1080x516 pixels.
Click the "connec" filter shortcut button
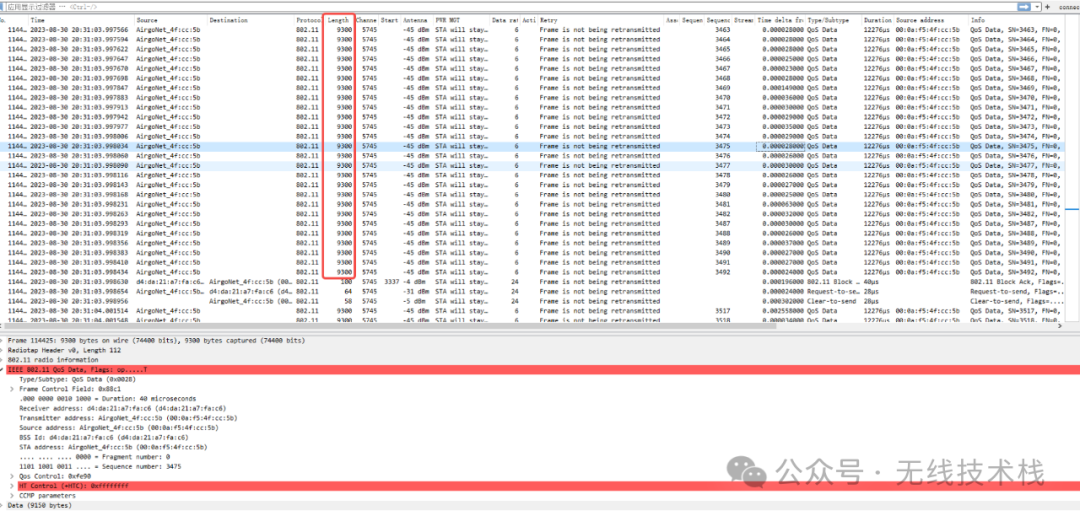(1068, 6)
